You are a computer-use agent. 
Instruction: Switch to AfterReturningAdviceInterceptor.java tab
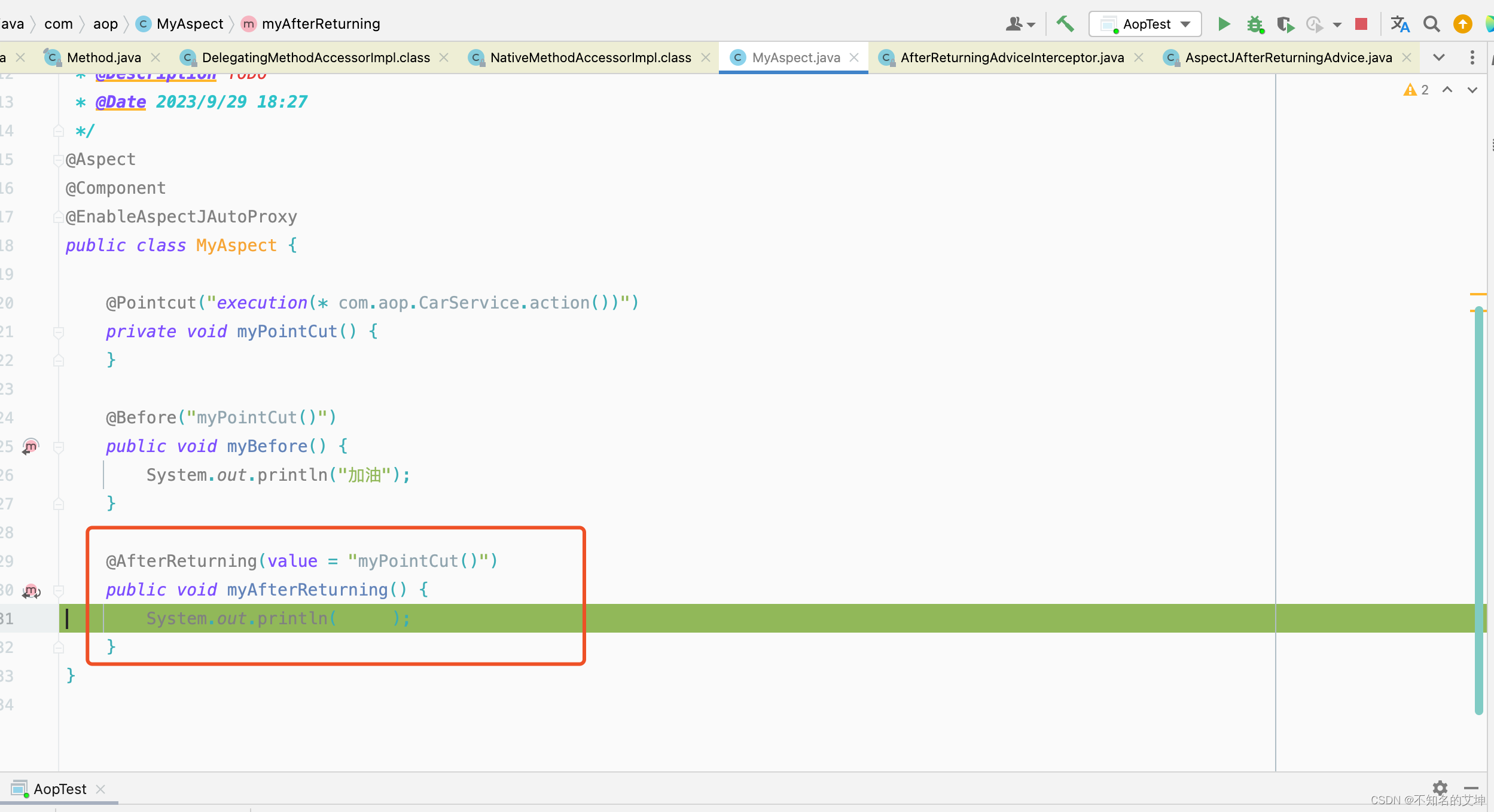tap(1012, 57)
